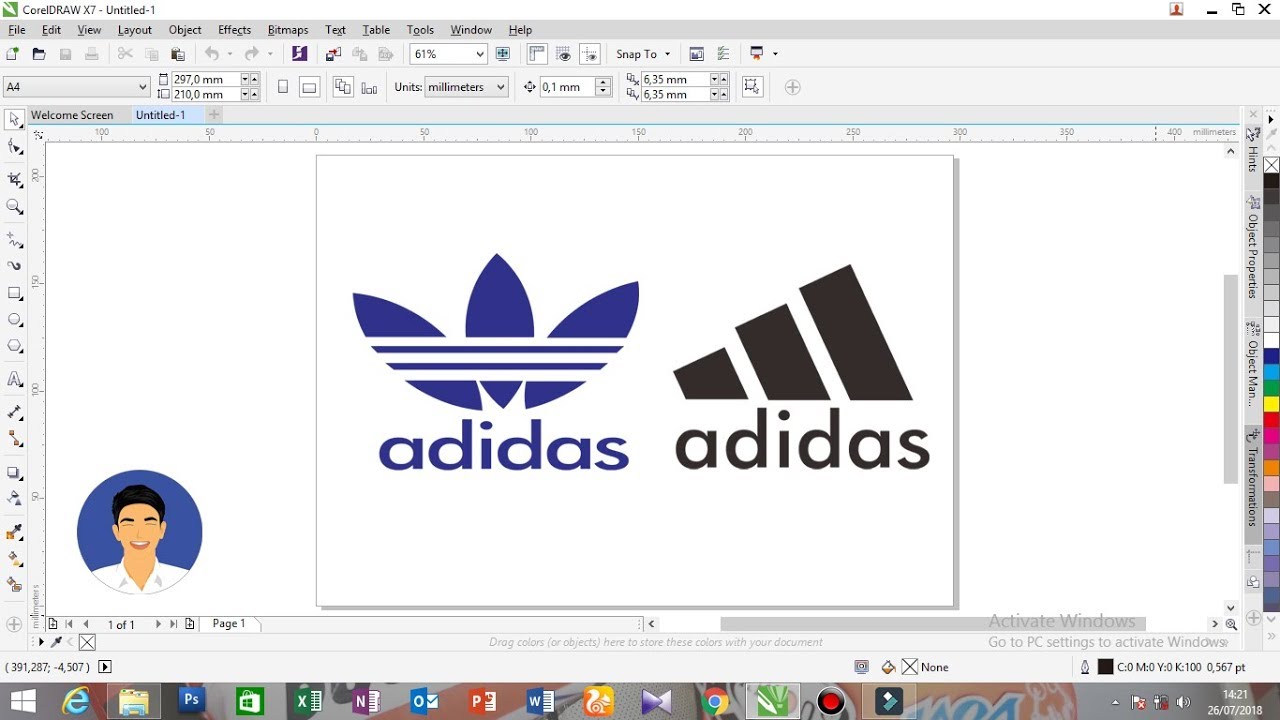Open Object Properties docker tab
This screenshot has height=720, width=1280.
tap(1253, 248)
